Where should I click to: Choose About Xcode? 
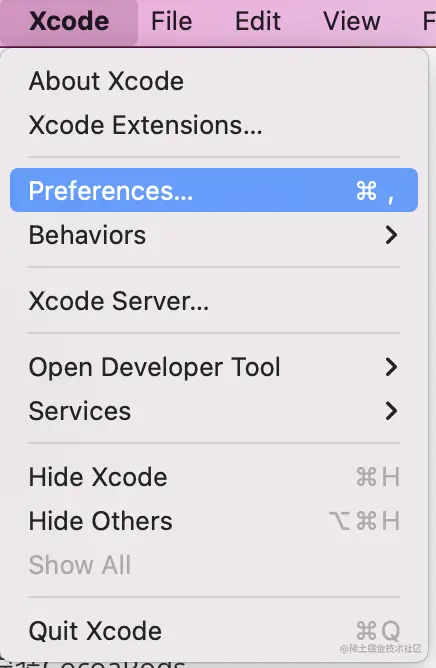pos(214,81)
